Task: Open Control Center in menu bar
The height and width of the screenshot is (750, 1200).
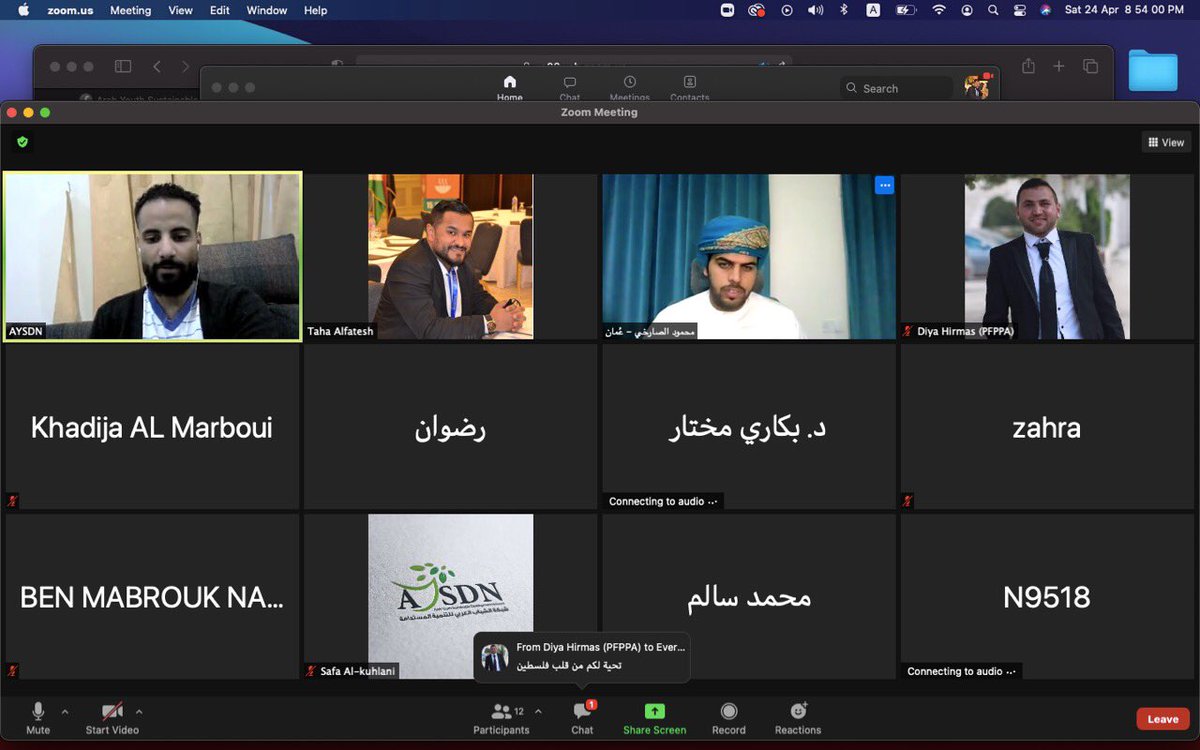Action: point(1020,10)
